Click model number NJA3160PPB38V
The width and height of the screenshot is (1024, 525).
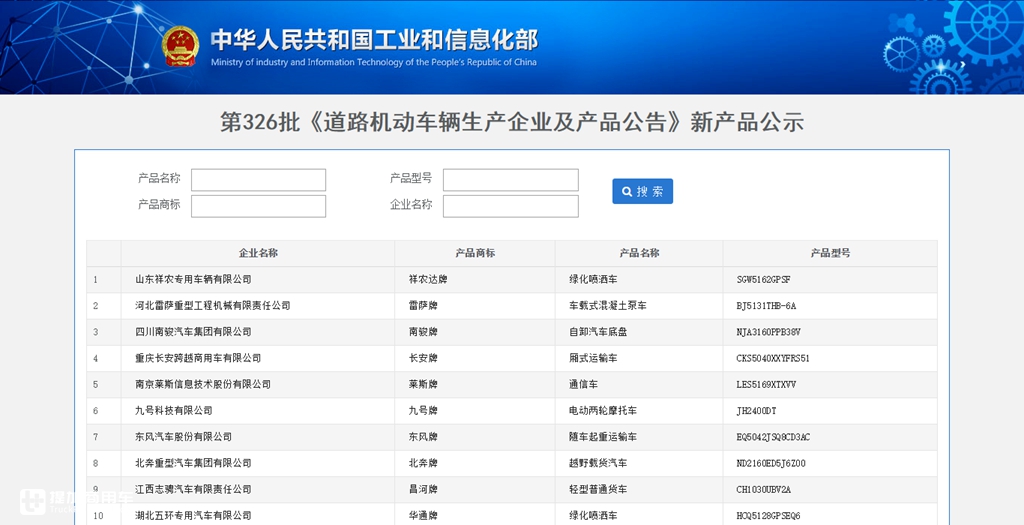pos(769,332)
